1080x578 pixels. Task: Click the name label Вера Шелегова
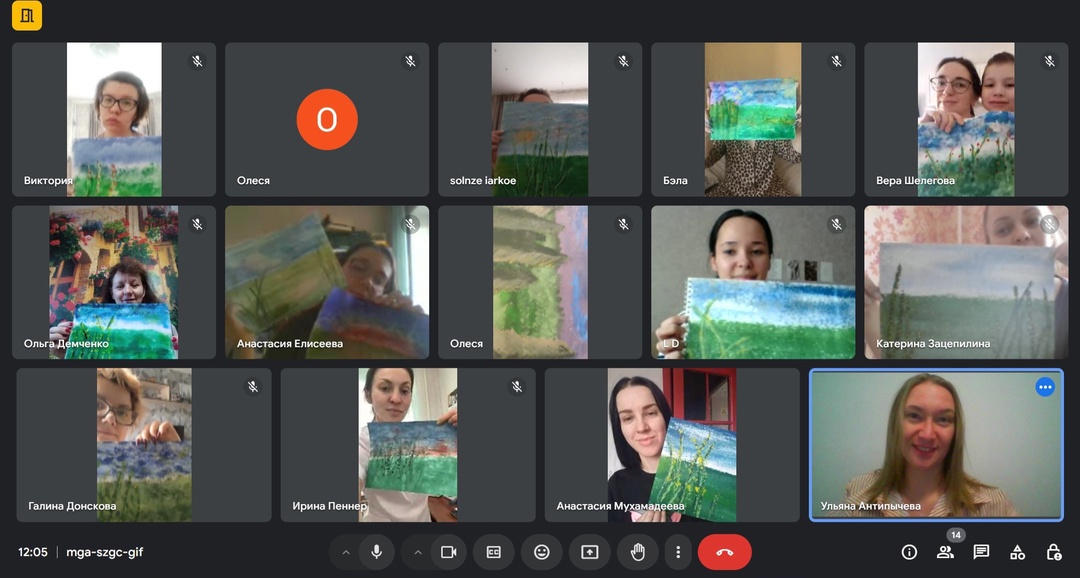pyautogui.click(x=915, y=180)
